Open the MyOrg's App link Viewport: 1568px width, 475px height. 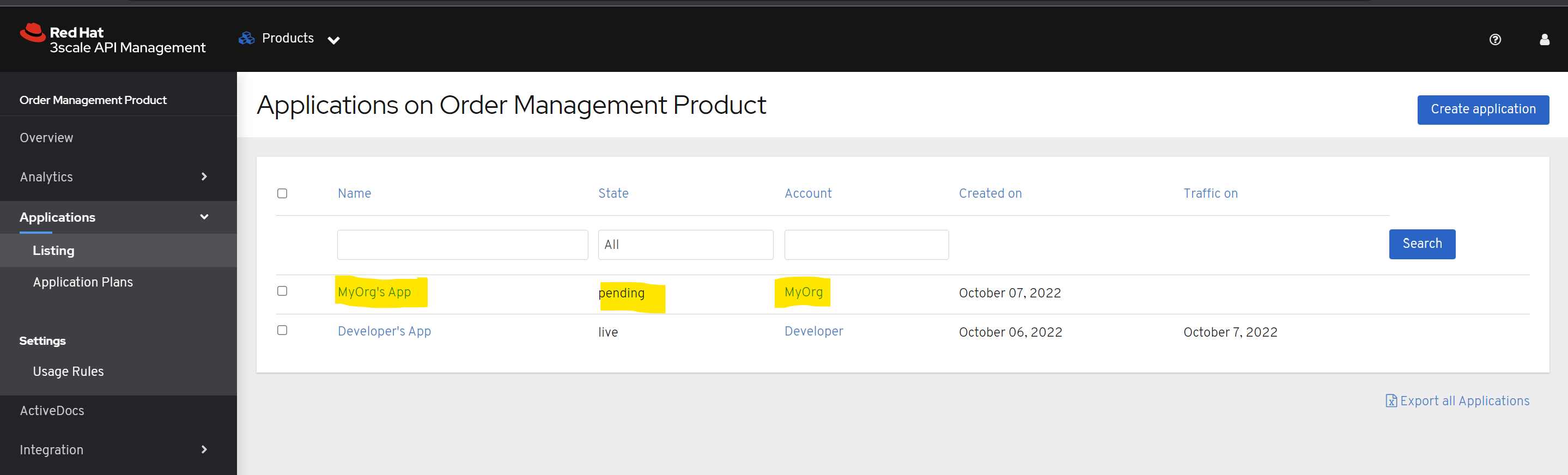pyautogui.click(x=374, y=293)
